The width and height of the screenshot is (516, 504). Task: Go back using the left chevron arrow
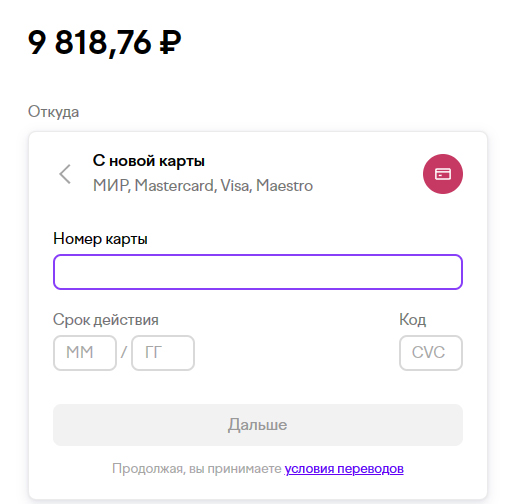[x=65, y=174]
